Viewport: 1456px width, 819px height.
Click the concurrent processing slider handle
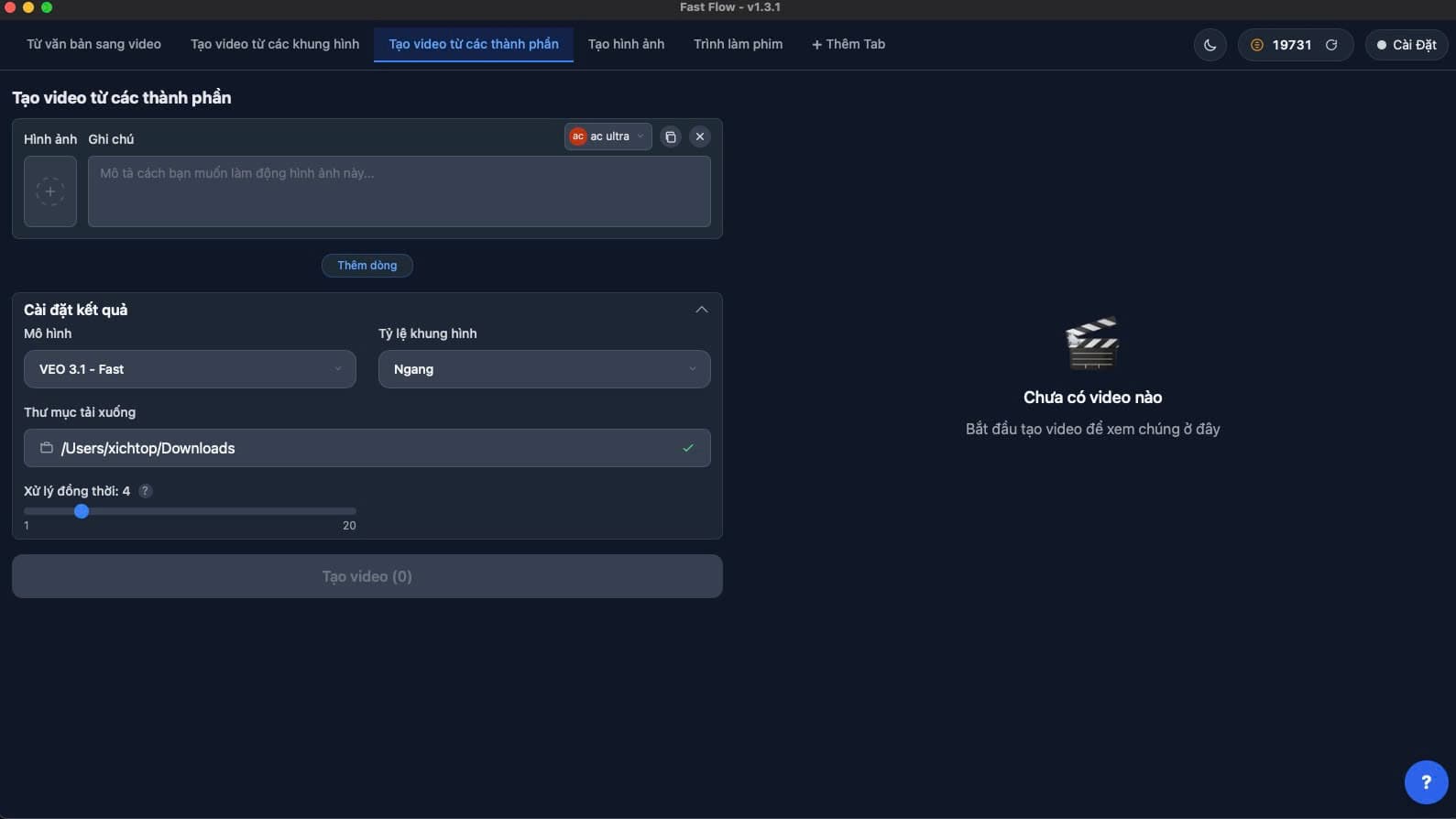82,511
